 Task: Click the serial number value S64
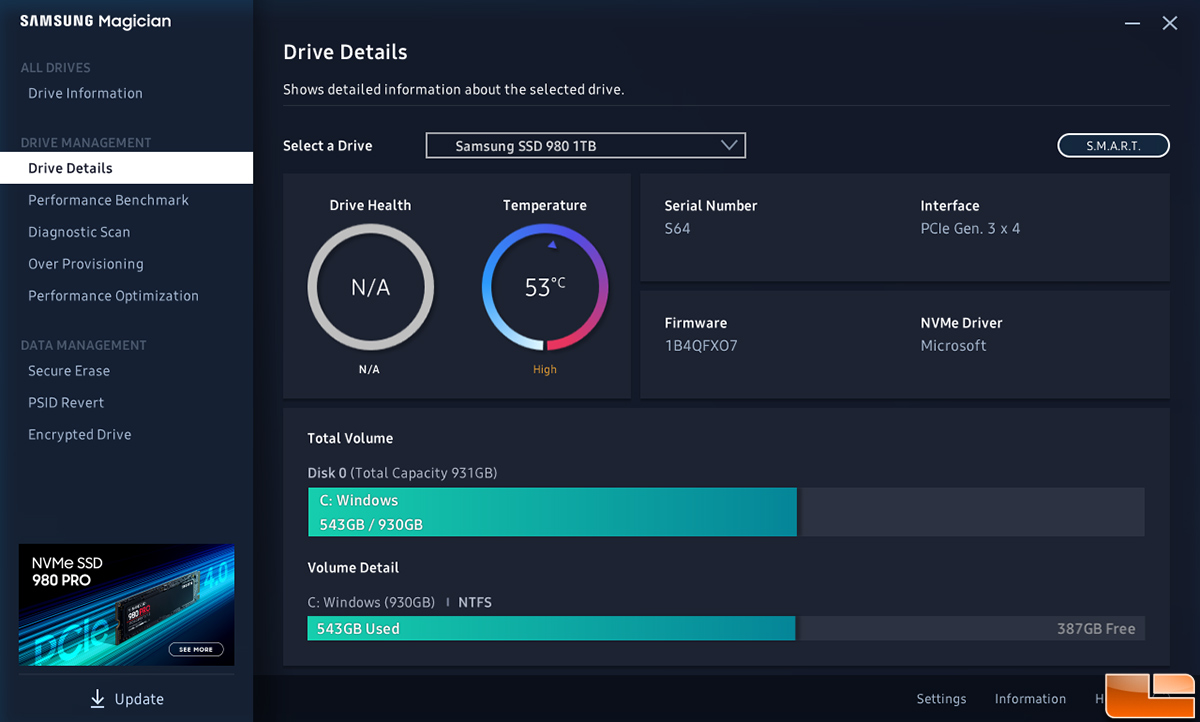[678, 229]
